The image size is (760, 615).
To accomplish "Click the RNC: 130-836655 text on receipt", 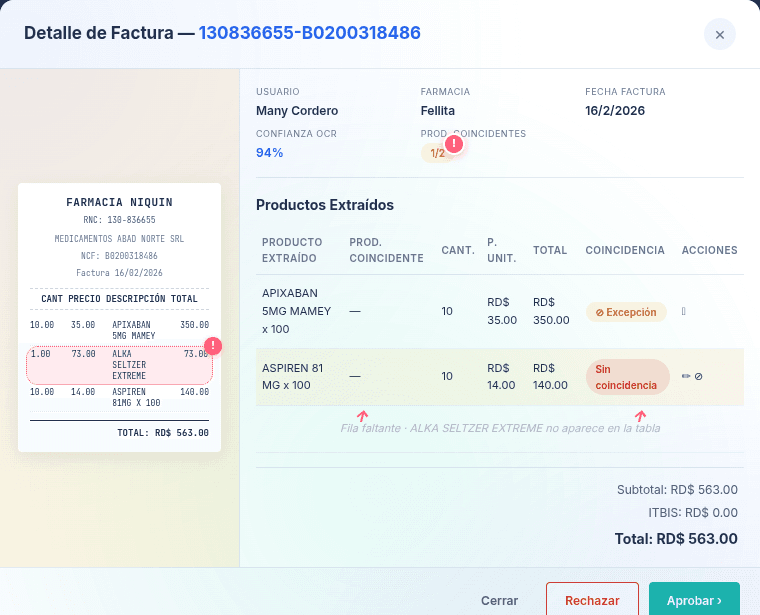I will pos(119,220).
